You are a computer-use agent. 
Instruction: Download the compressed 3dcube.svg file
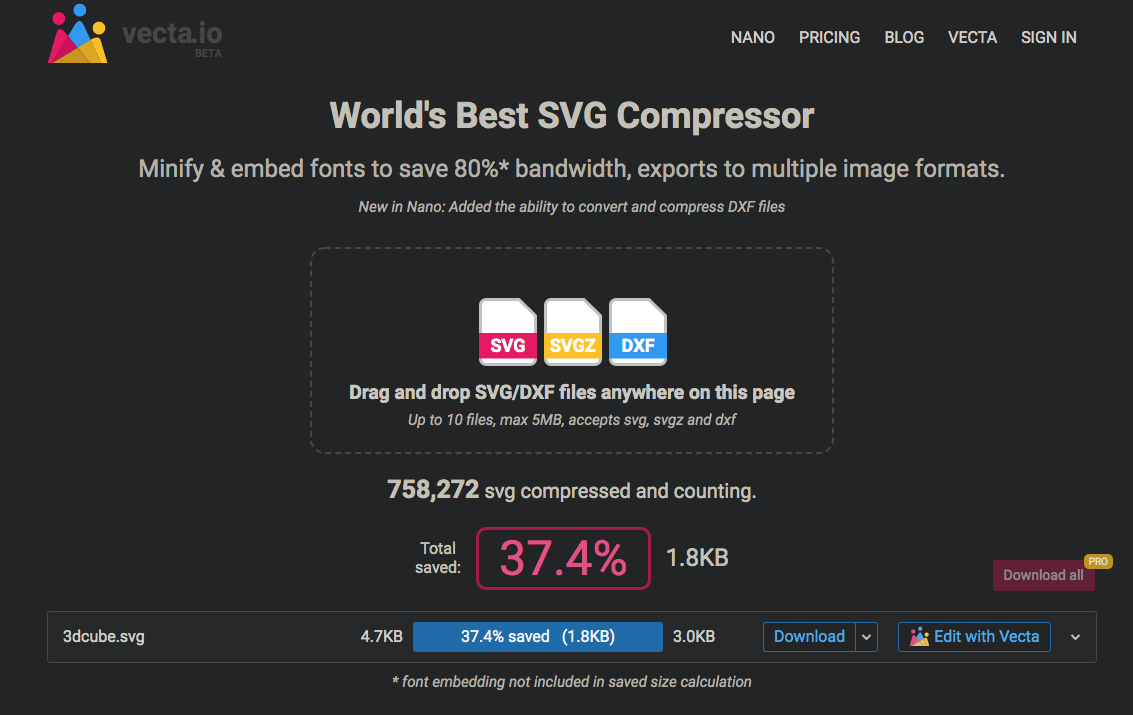(x=809, y=636)
